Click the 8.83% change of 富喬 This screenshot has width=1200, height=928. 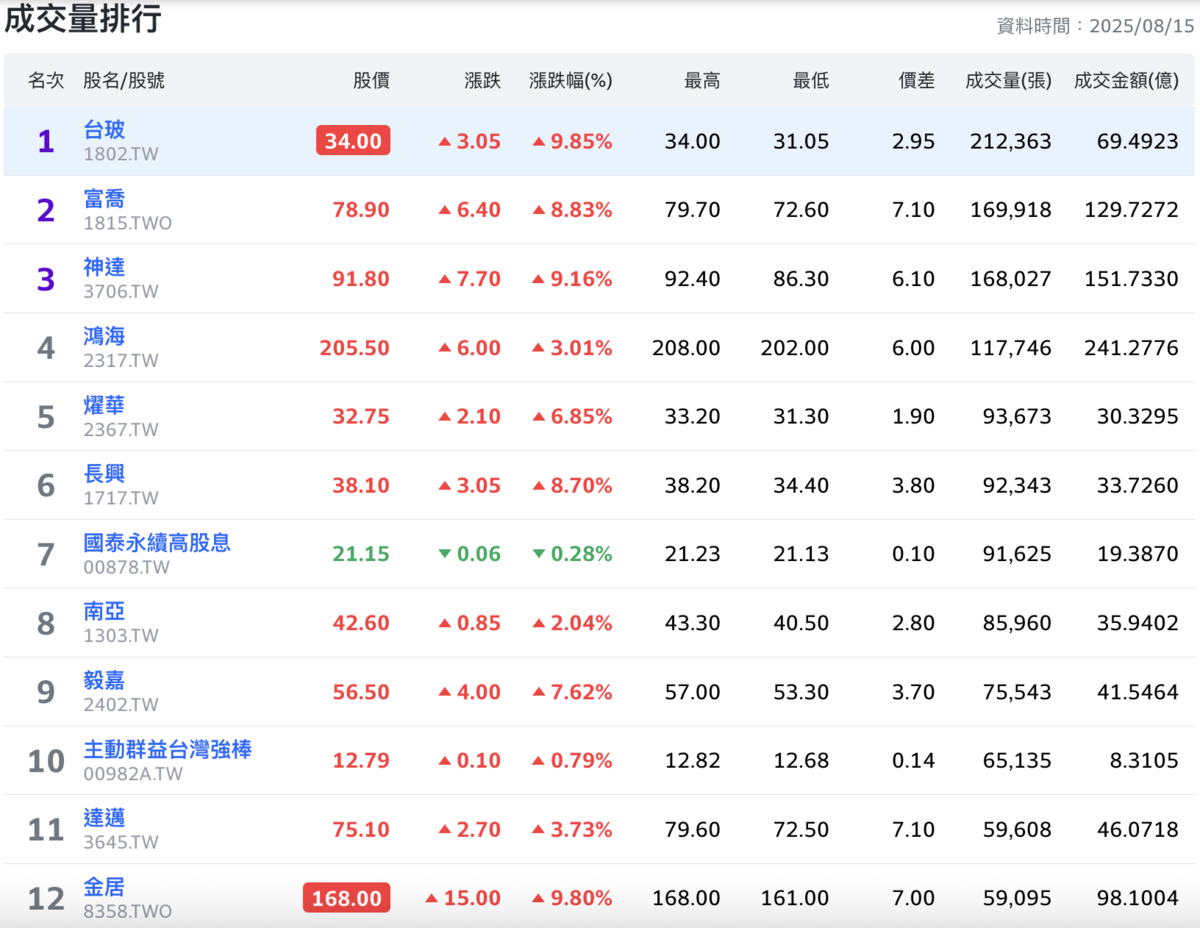point(572,210)
